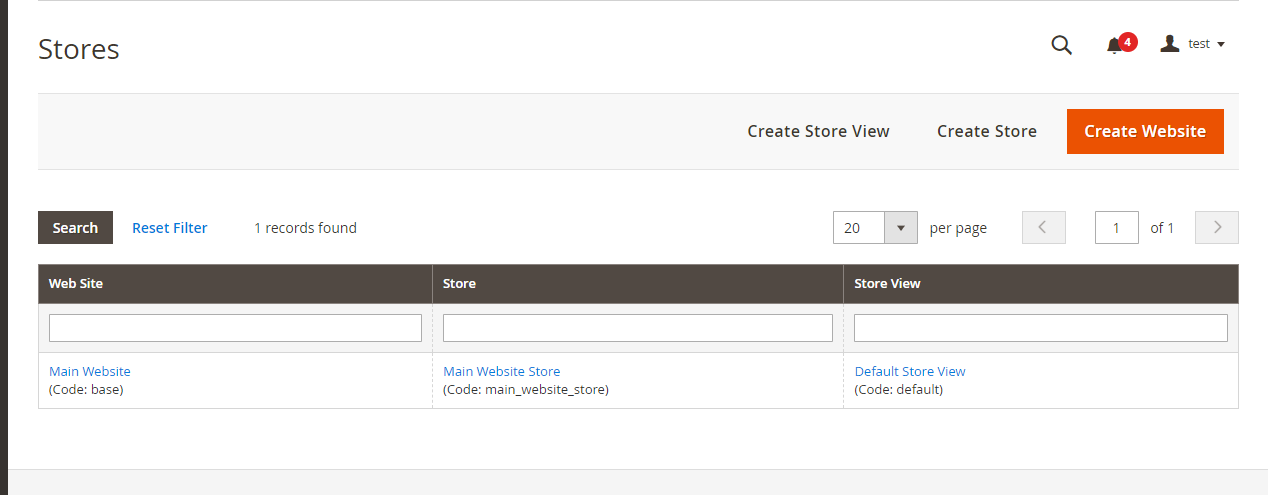
Task: Focus the Web Site filter field
Action: point(235,328)
